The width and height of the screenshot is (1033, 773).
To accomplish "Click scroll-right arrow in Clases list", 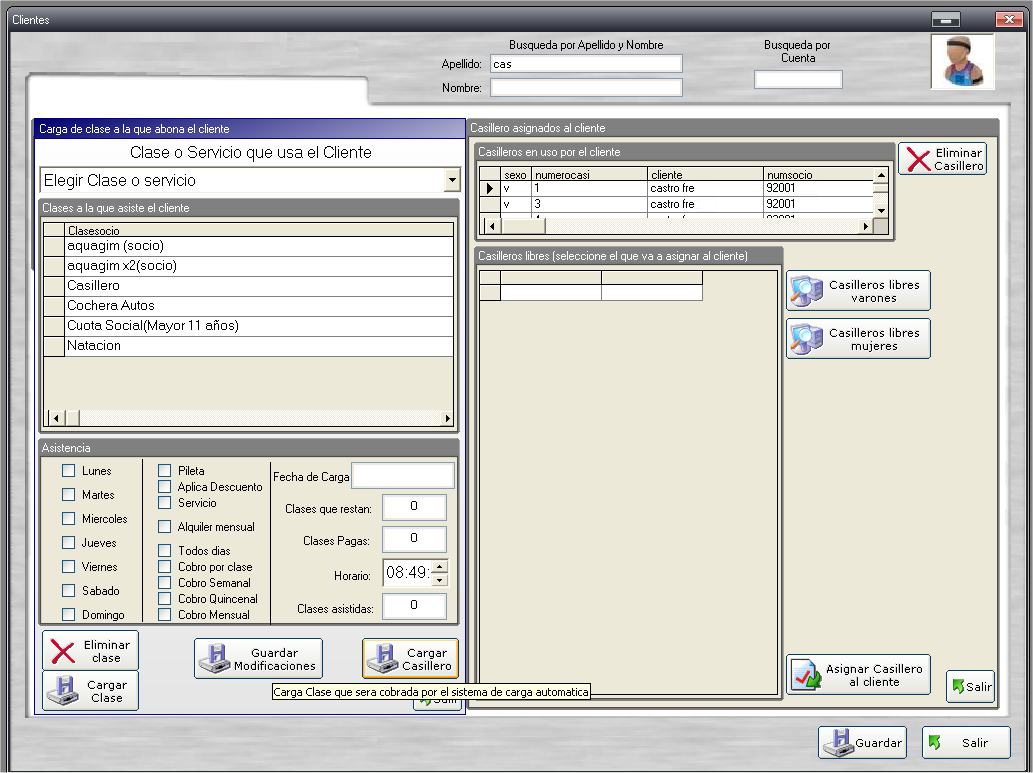I will tap(447, 418).
